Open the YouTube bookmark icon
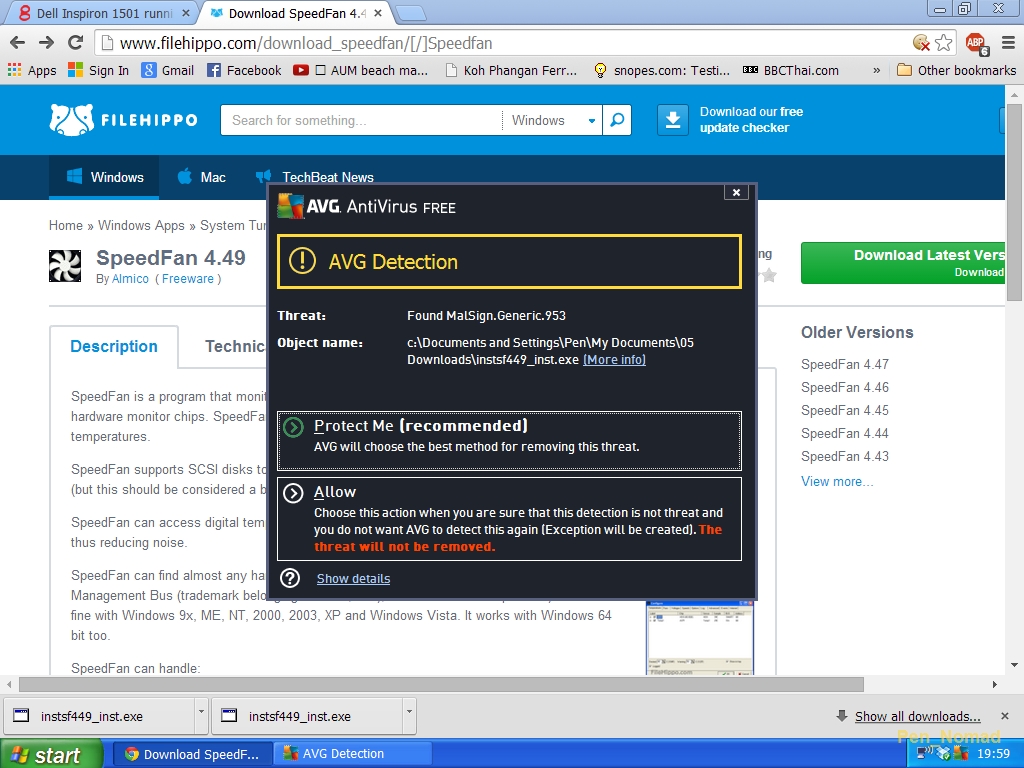Image resolution: width=1024 pixels, height=768 pixels. tap(300, 71)
